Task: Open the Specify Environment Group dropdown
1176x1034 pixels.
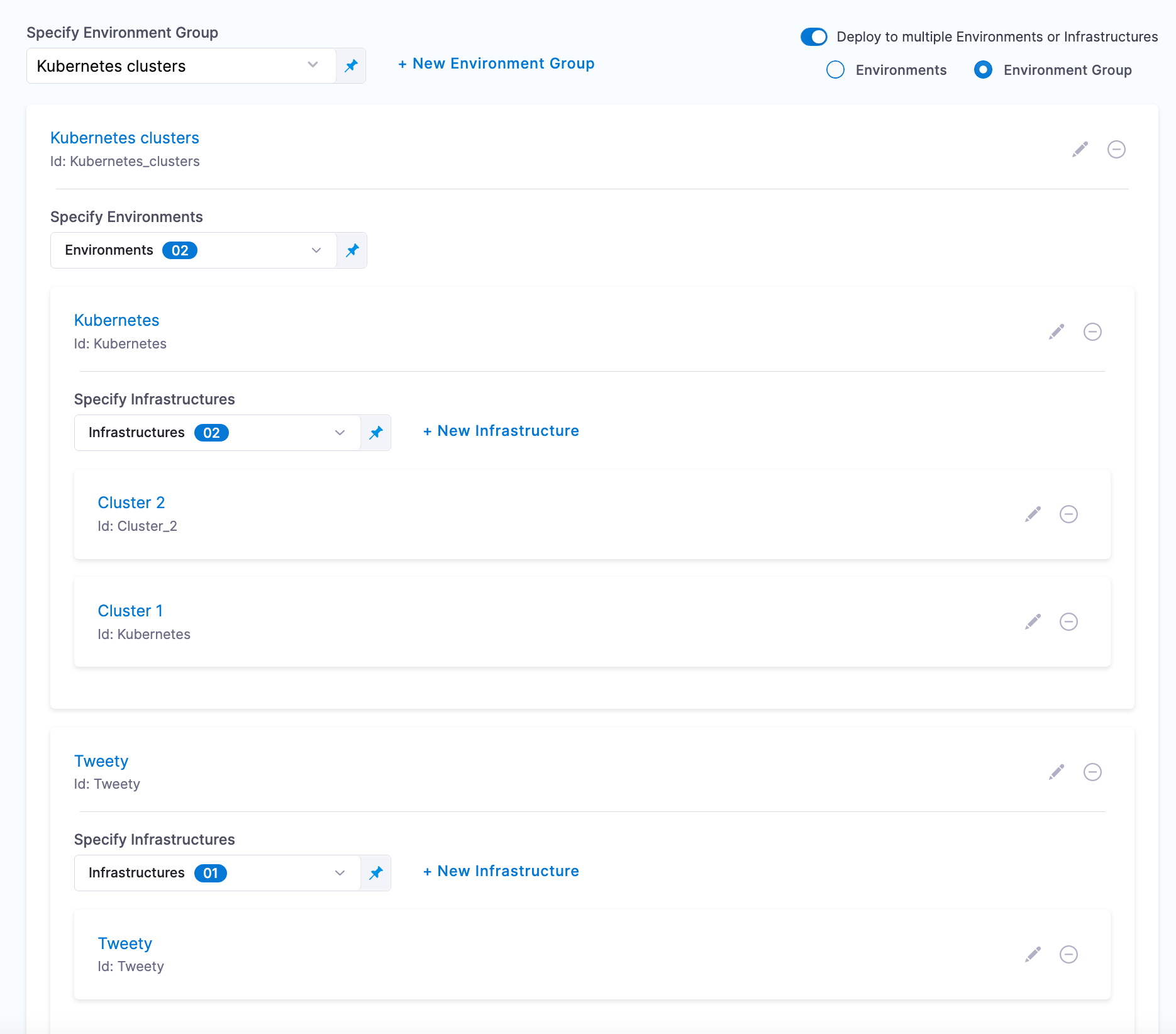Action: [x=181, y=65]
